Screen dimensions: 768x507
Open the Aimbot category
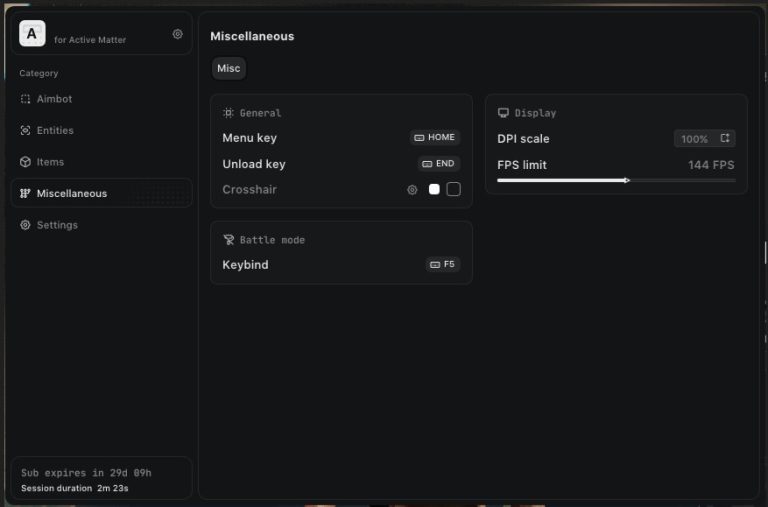tap(54, 99)
